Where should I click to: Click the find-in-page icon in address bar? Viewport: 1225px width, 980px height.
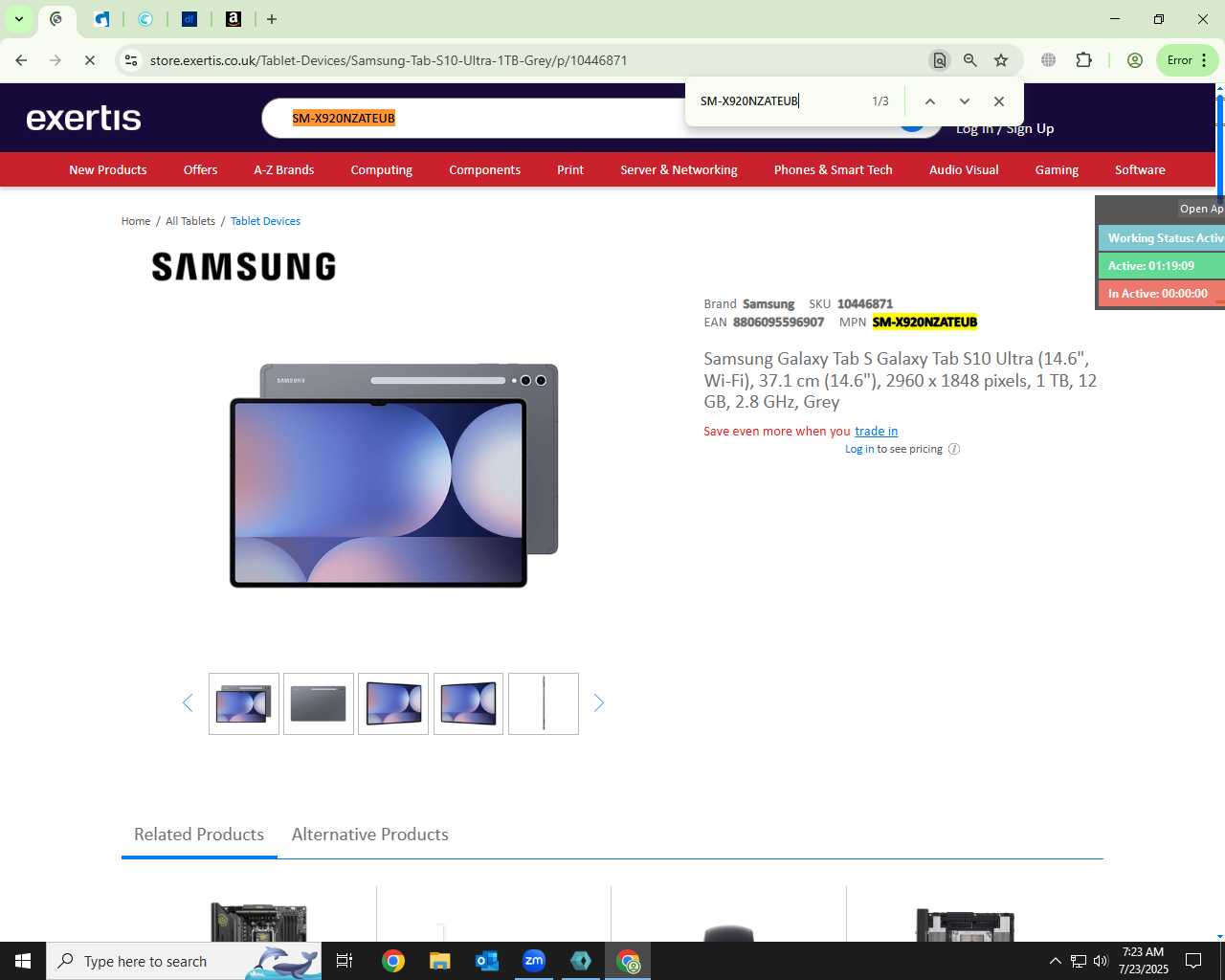[x=940, y=60]
